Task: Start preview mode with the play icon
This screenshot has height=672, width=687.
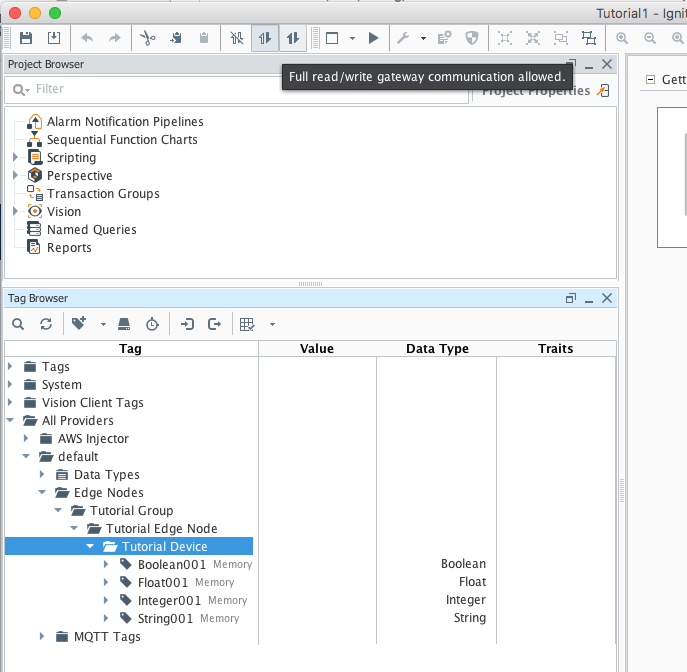Action: [373, 38]
